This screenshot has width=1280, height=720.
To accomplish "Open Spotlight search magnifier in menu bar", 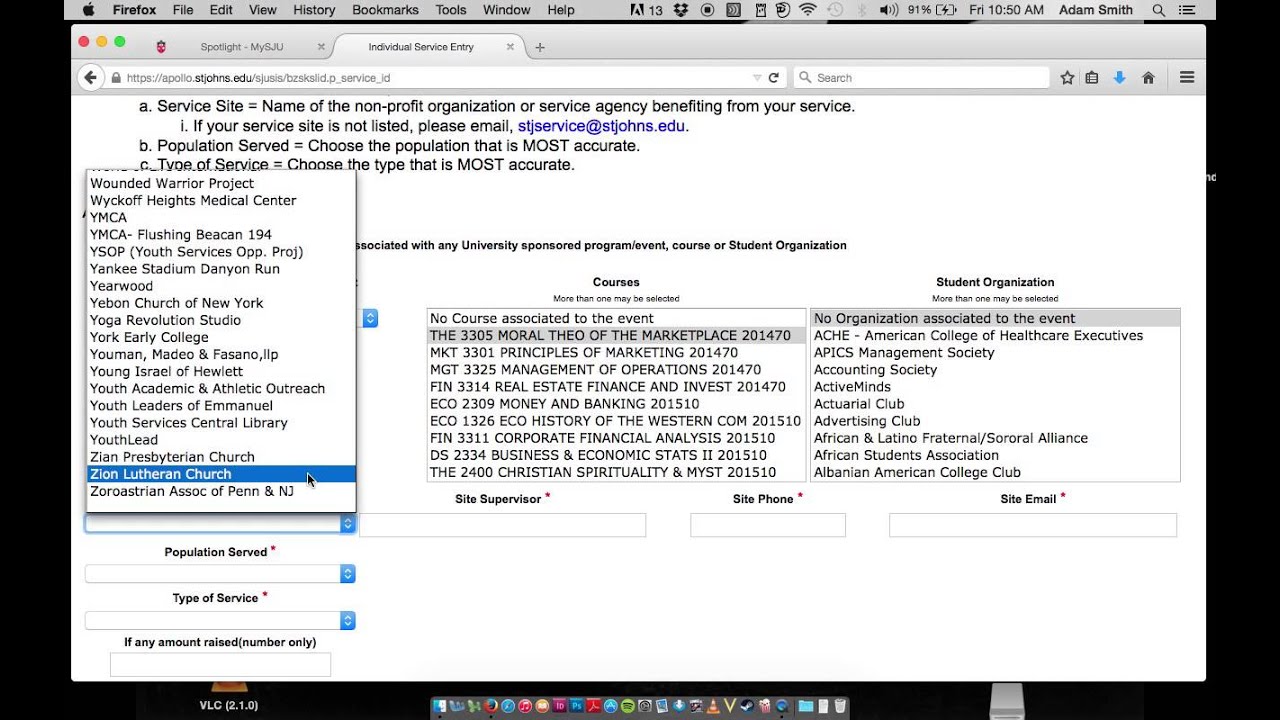I will [x=1159, y=10].
